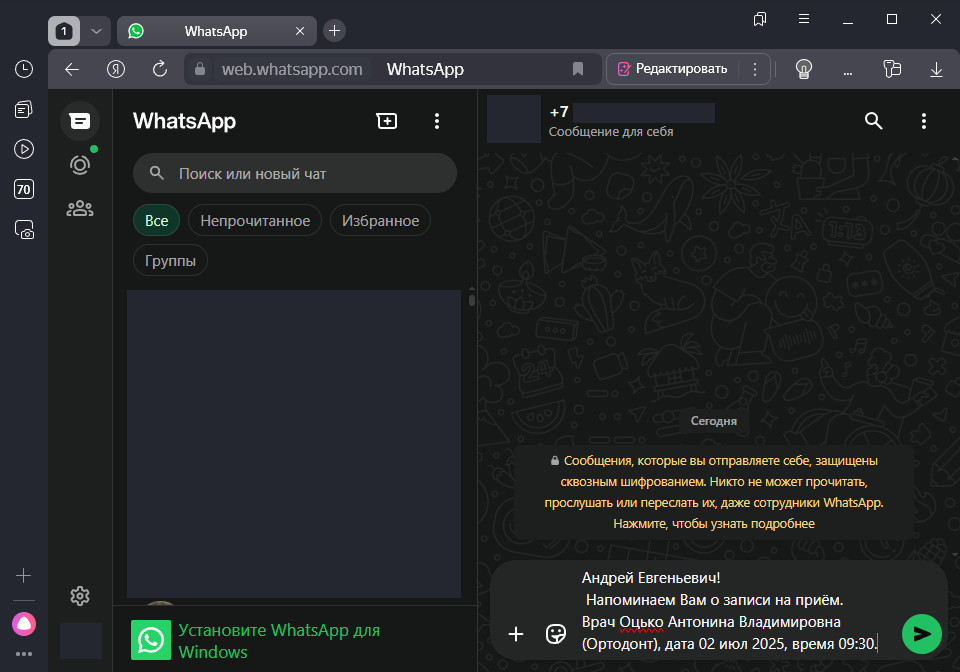Image resolution: width=960 pixels, height=672 pixels.
Task: Search within the current chat
Action: (x=873, y=121)
